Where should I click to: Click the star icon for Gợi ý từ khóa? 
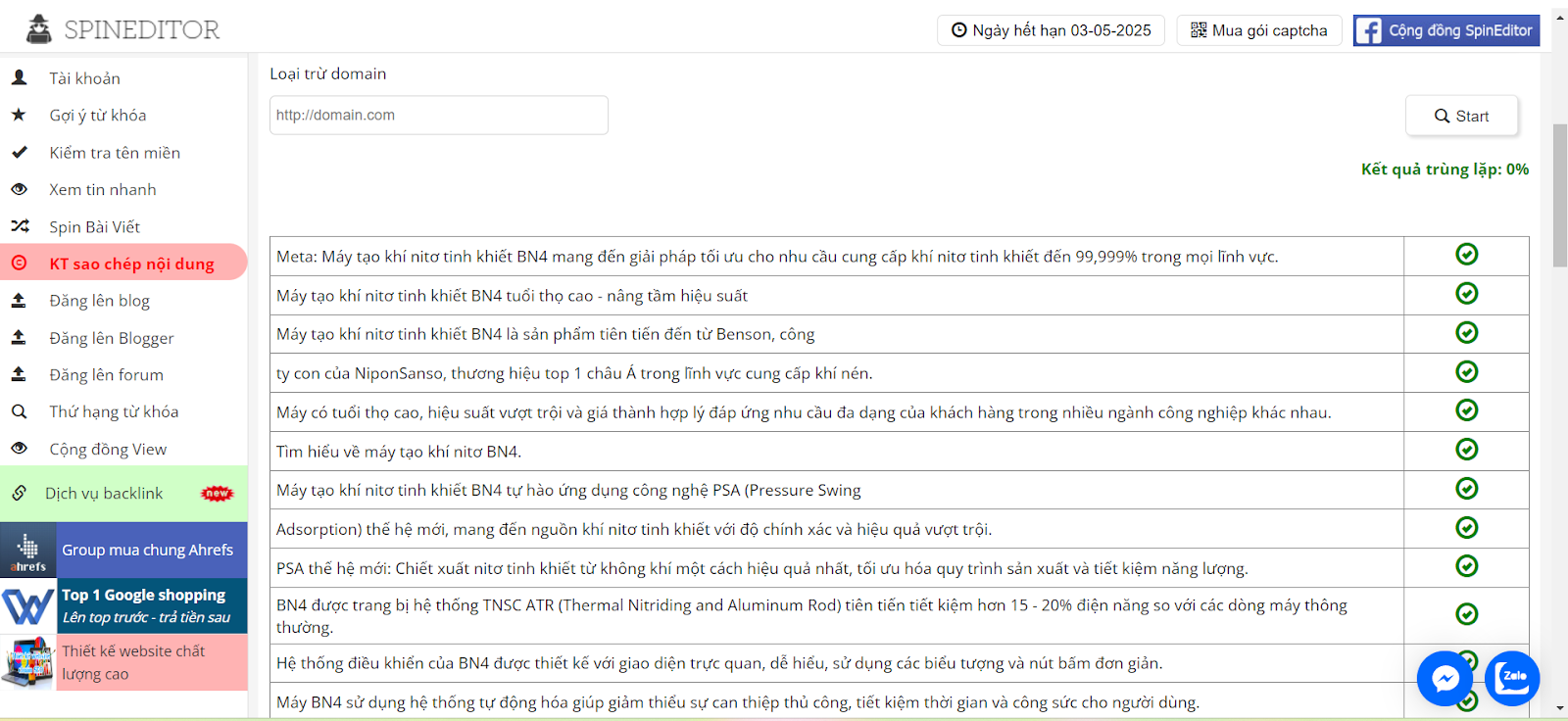(19, 115)
